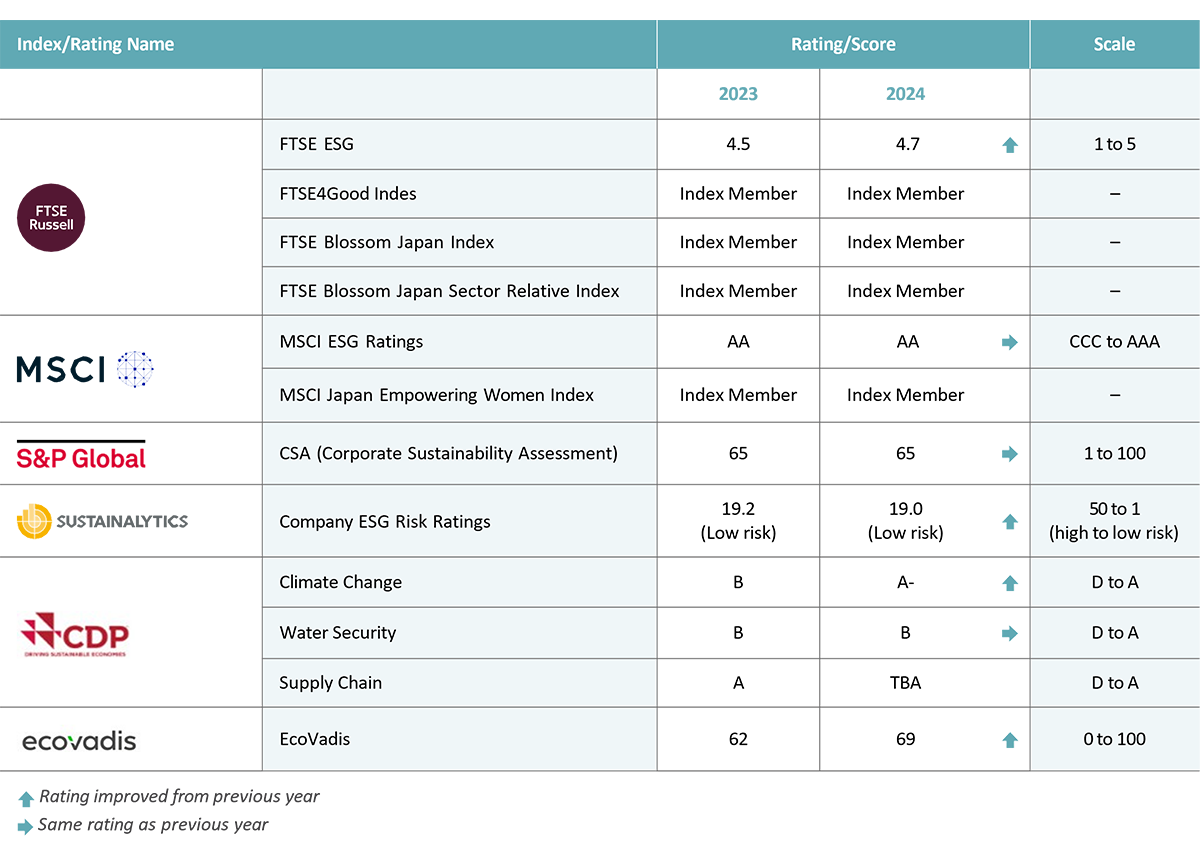1200x856 pixels.
Task: Click the 'Climate Change' row label
Action: (x=341, y=582)
